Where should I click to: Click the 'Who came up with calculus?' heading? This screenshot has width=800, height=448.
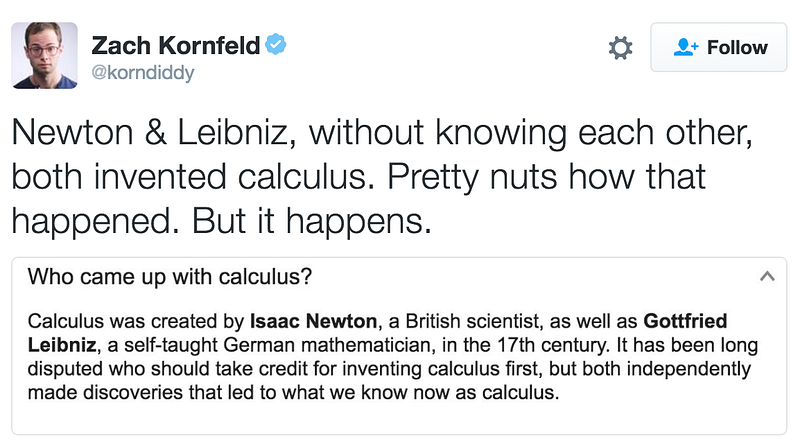tap(169, 277)
